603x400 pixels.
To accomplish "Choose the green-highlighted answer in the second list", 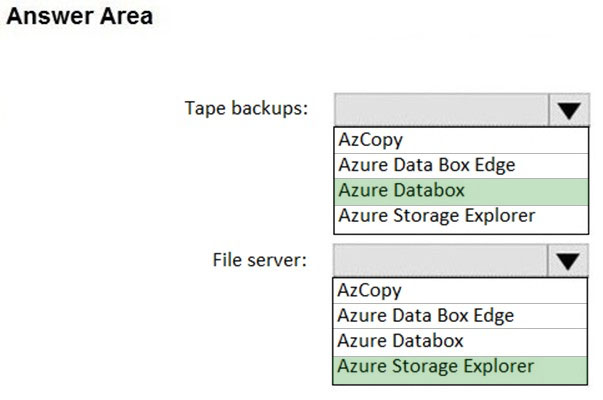I will pos(460,370).
